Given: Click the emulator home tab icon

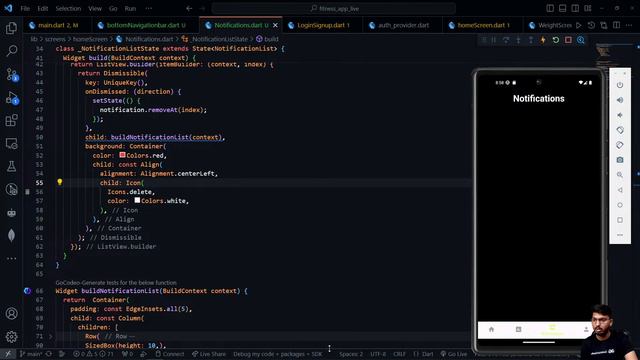Looking at the screenshot, I should 491,329.
